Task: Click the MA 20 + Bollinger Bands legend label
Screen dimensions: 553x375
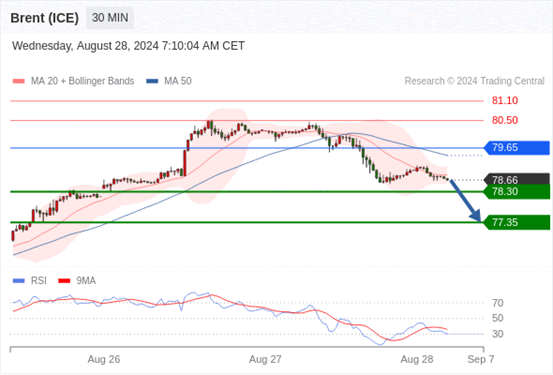Action: pyautogui.click(x=83, y=81)
